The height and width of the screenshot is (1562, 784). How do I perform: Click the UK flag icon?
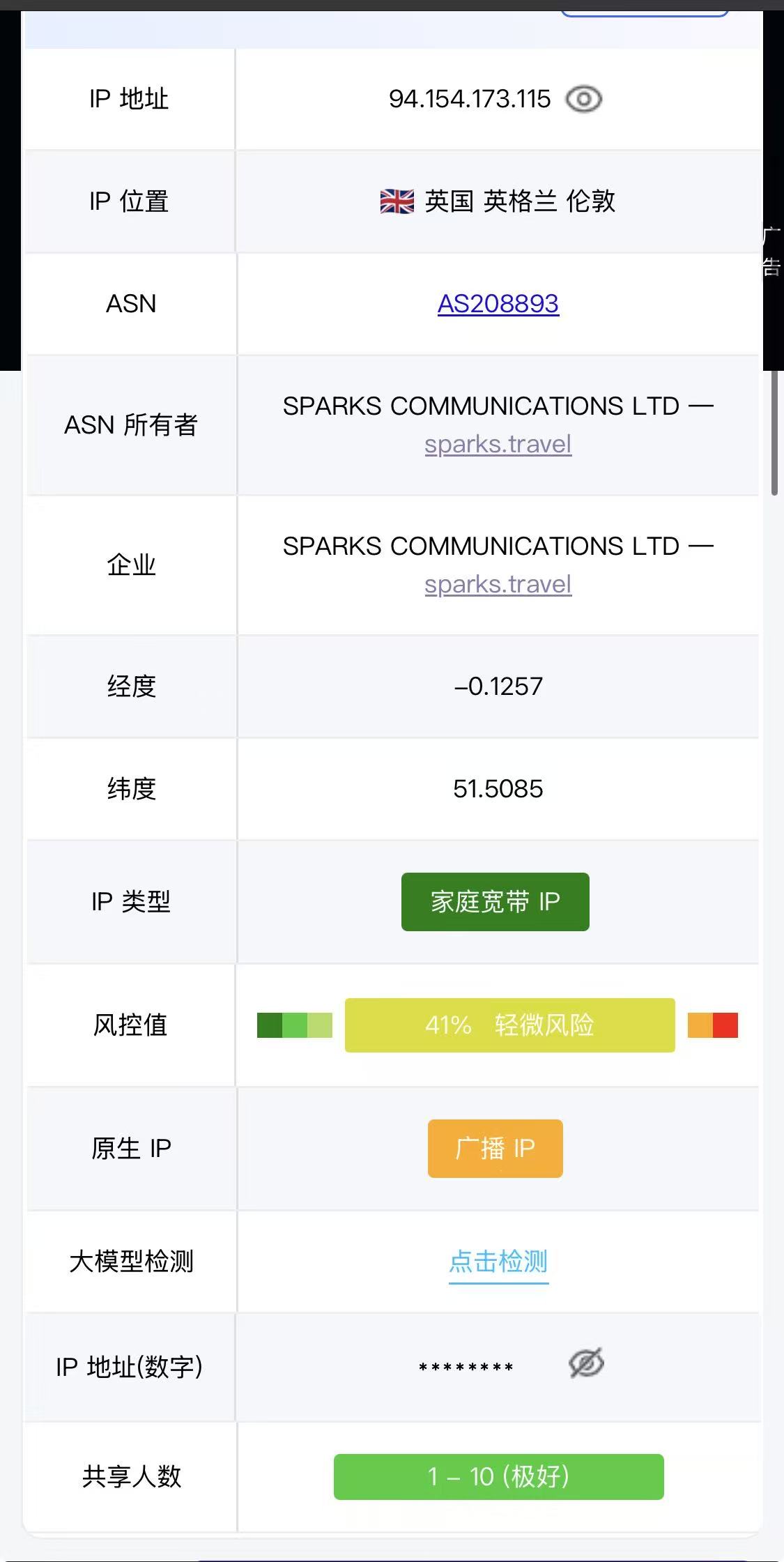[x=397, y=201]
